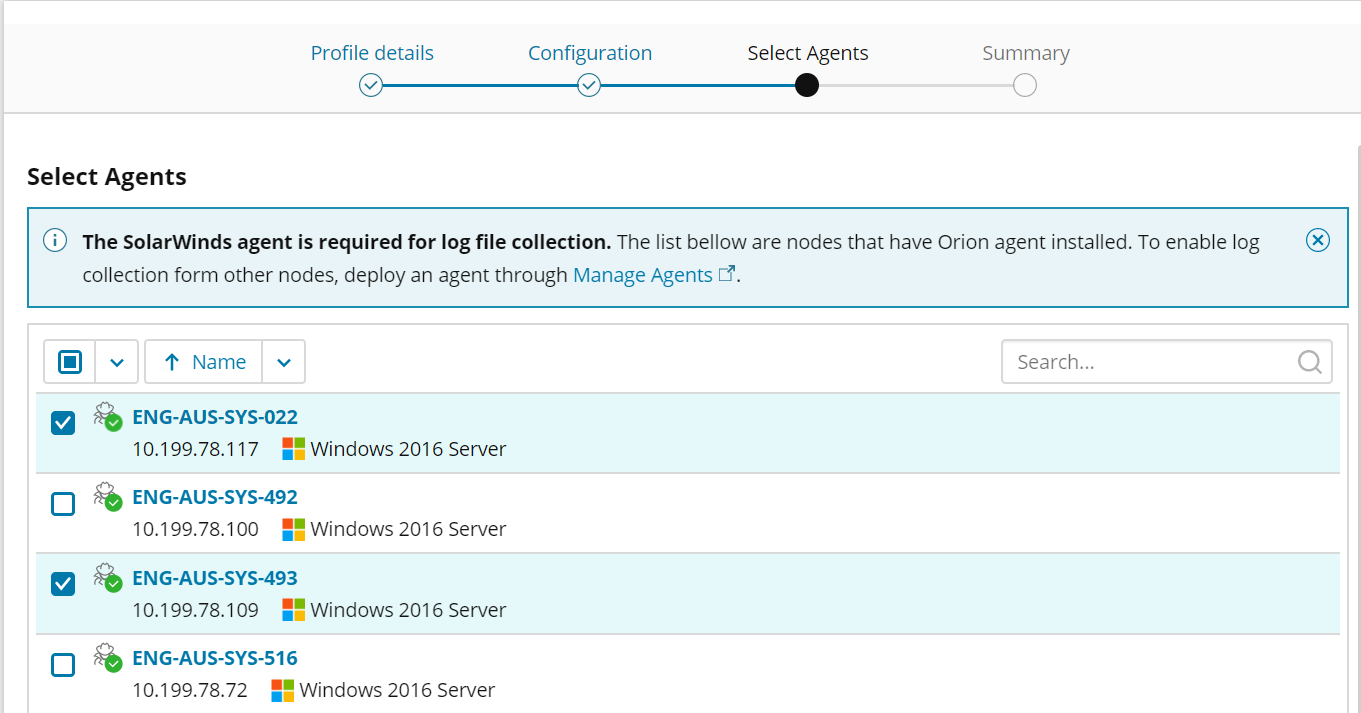This screenshot has height=713, width=1361.
Task: Toggle the select-all checkbox in the list toolbar
Action: coord(69,362)
